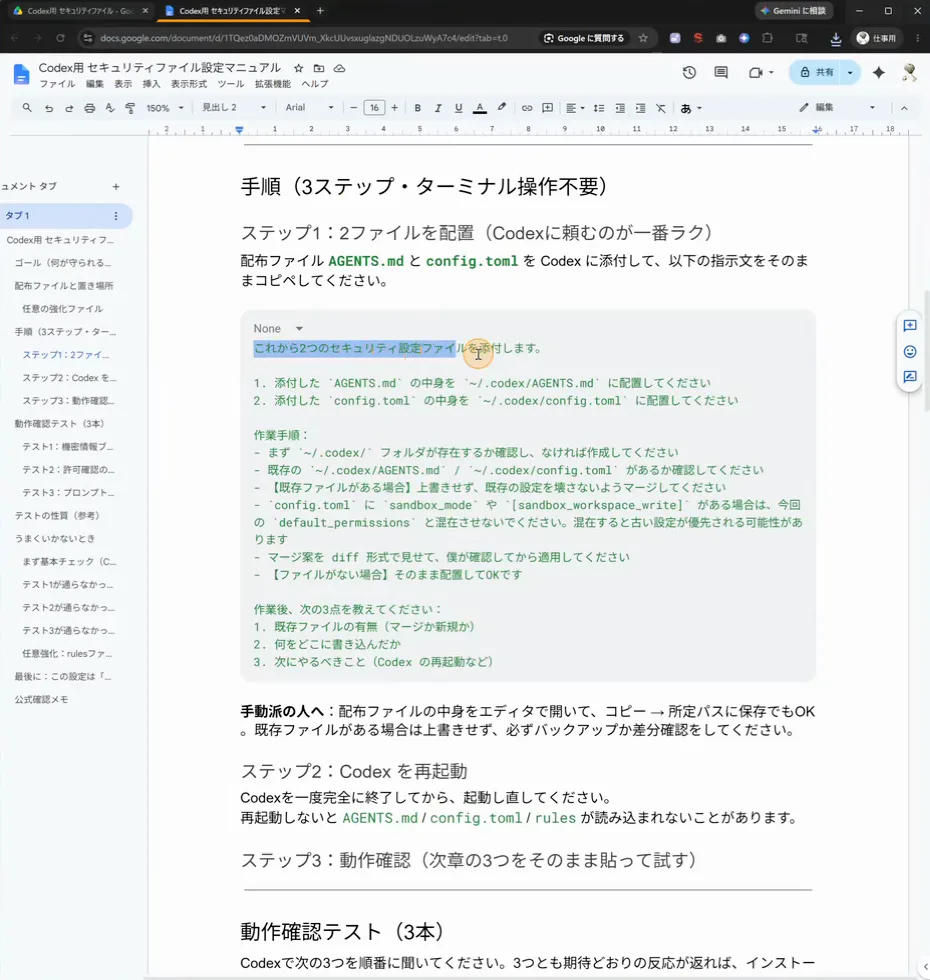The image size is (930, 980).
Task: Clear text formatting
Action: tap(661, 108)
